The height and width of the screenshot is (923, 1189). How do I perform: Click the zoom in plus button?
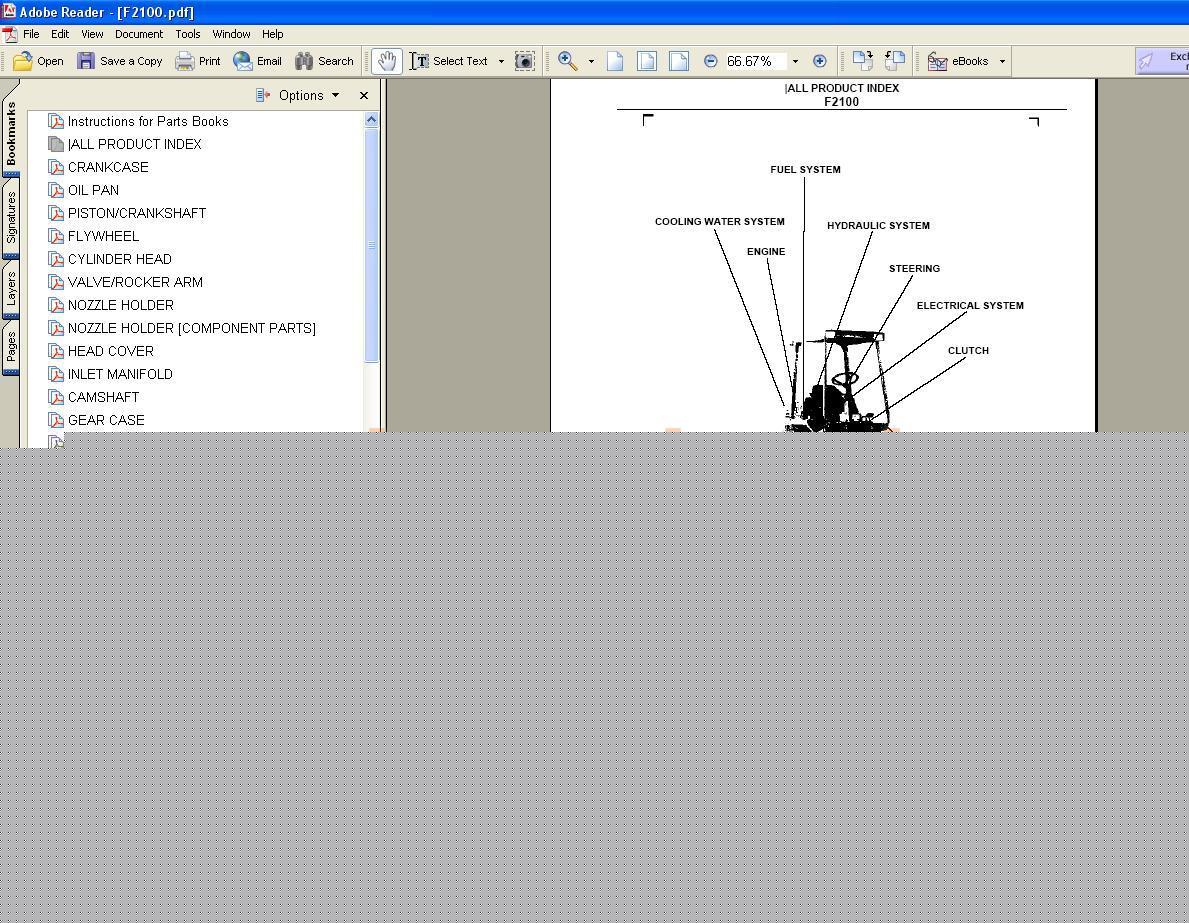coord(819,61)
